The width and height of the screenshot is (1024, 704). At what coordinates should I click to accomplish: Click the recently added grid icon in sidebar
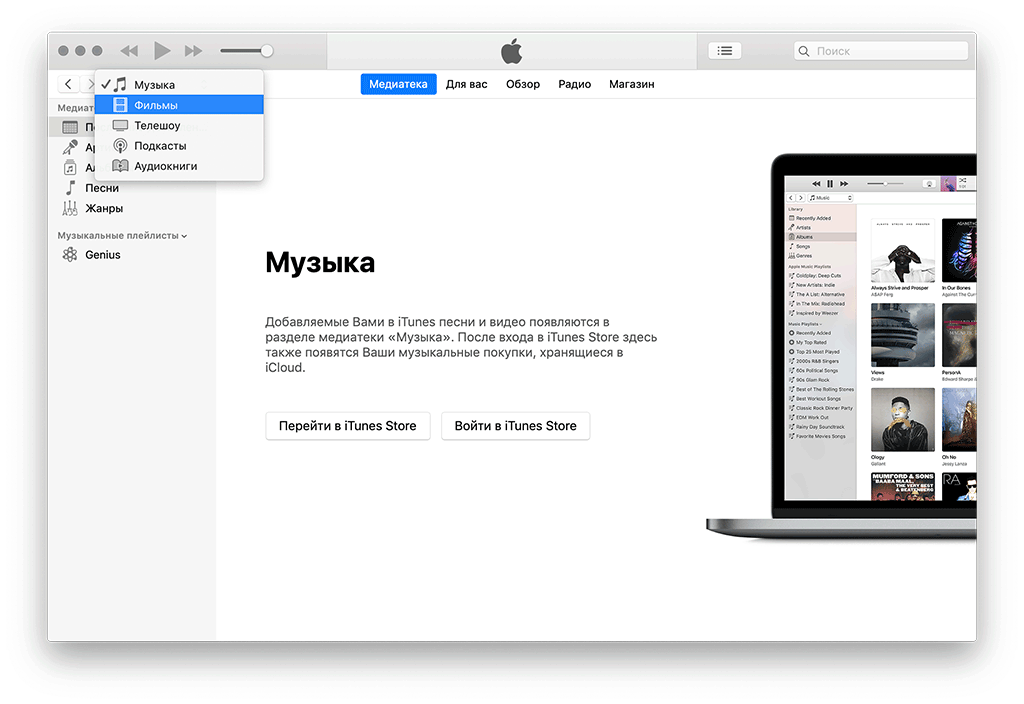[70, 127]
